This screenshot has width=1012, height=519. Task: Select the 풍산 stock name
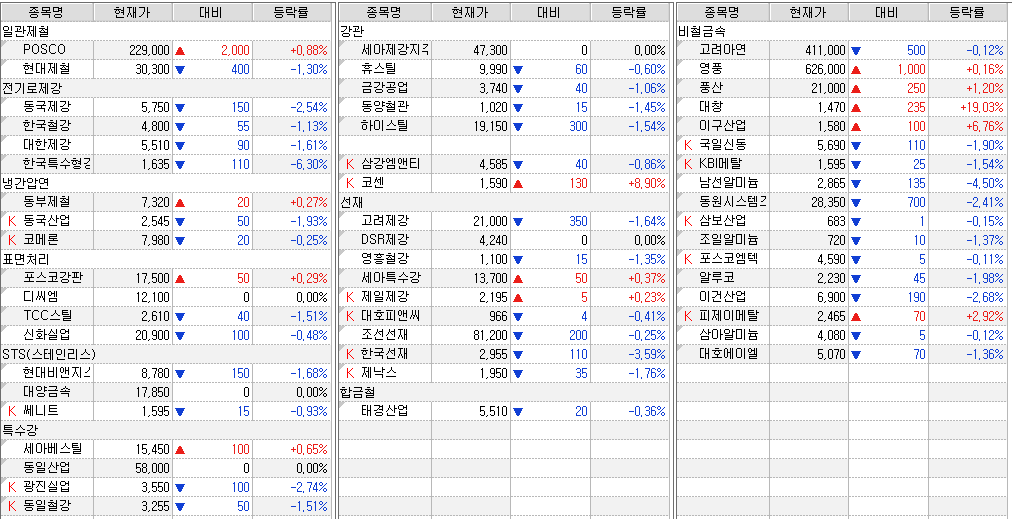point(711,88)
